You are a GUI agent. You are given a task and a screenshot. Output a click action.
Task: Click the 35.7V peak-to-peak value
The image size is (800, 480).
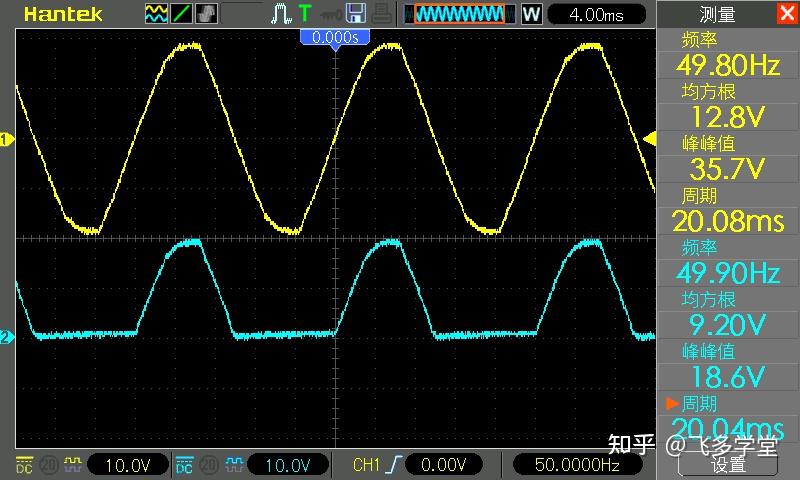(728, 169)
